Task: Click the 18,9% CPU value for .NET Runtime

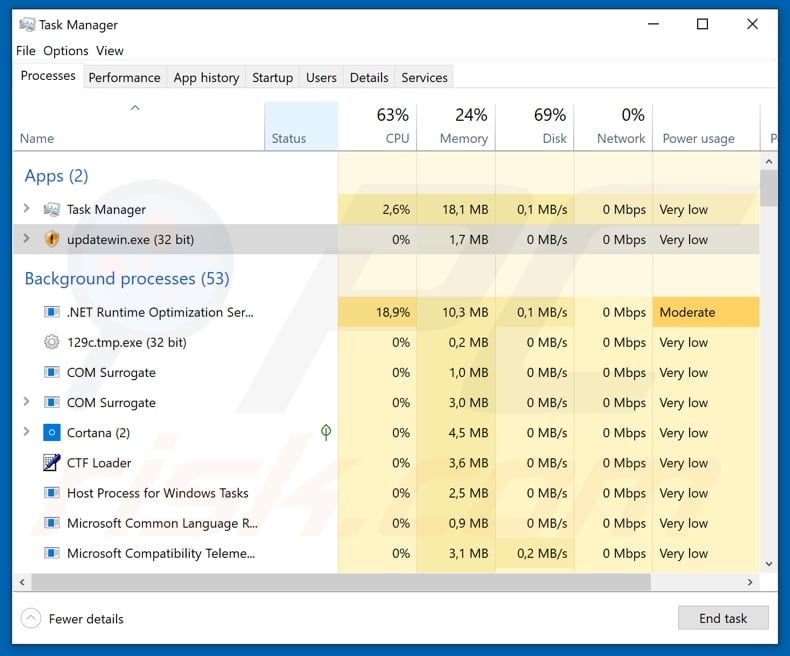Action: (393, 312)
